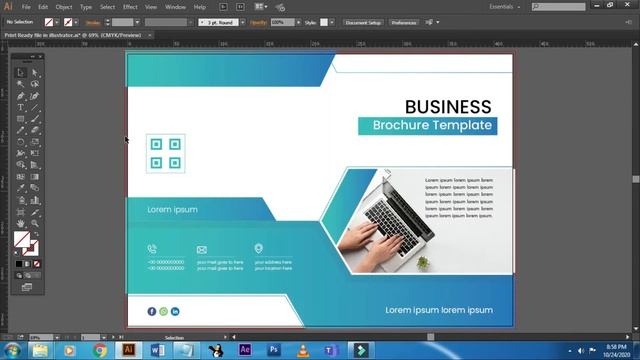This screenshot has width=640, height=360.
Task: Open the zoom level dropdown at bottom
Action: coord(57,338)
